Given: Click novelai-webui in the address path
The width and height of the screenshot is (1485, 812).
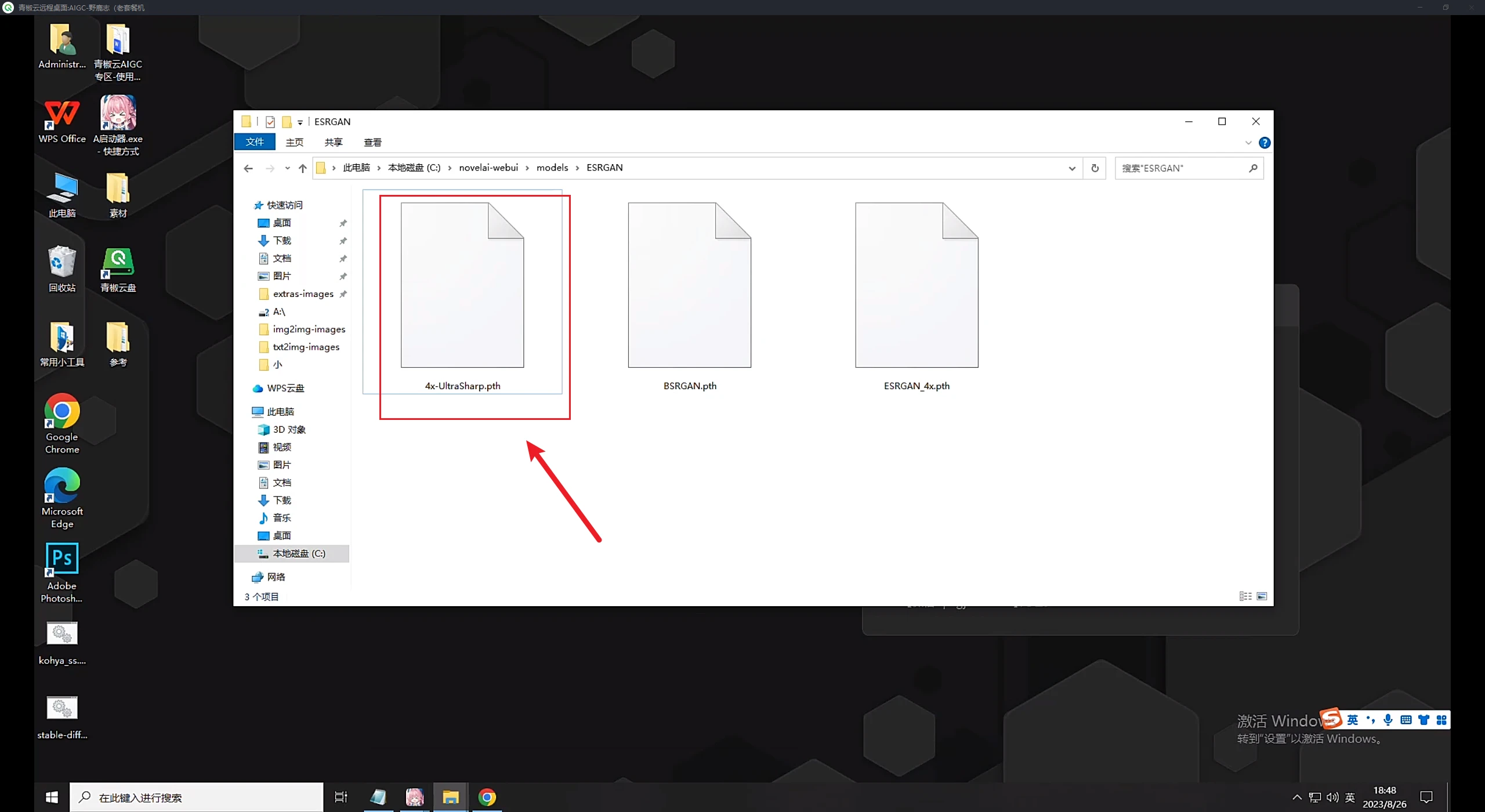Looking at the screenshot, I should tap(488, 168).
